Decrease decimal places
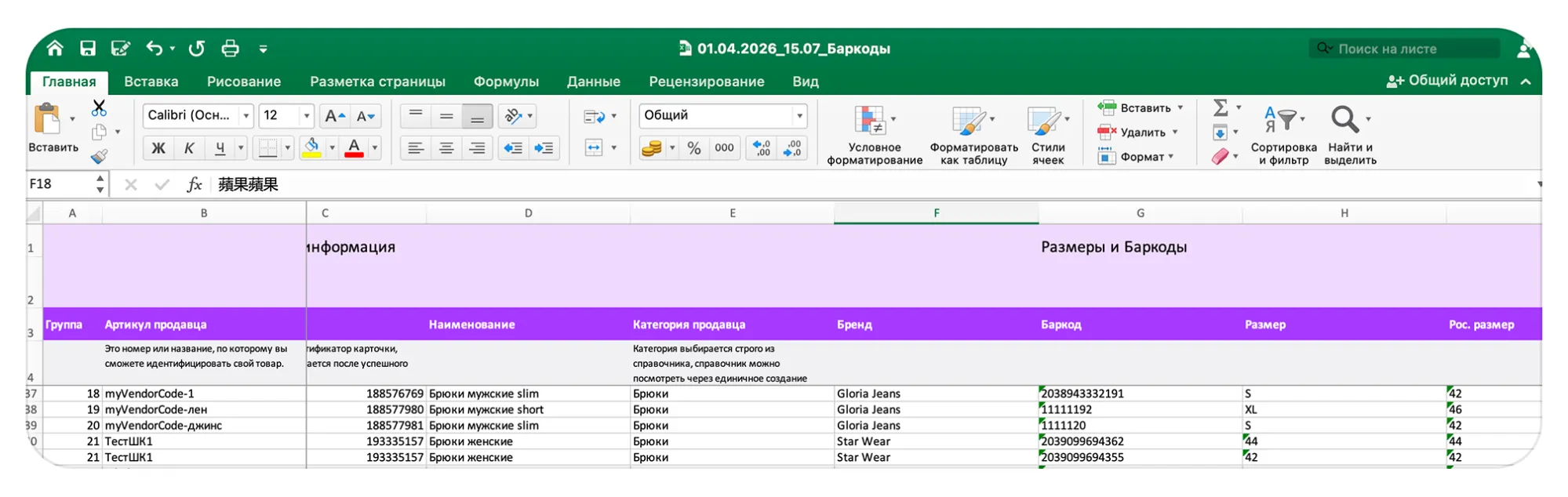Screen dimensions: 1568x497 coord(792,148)
